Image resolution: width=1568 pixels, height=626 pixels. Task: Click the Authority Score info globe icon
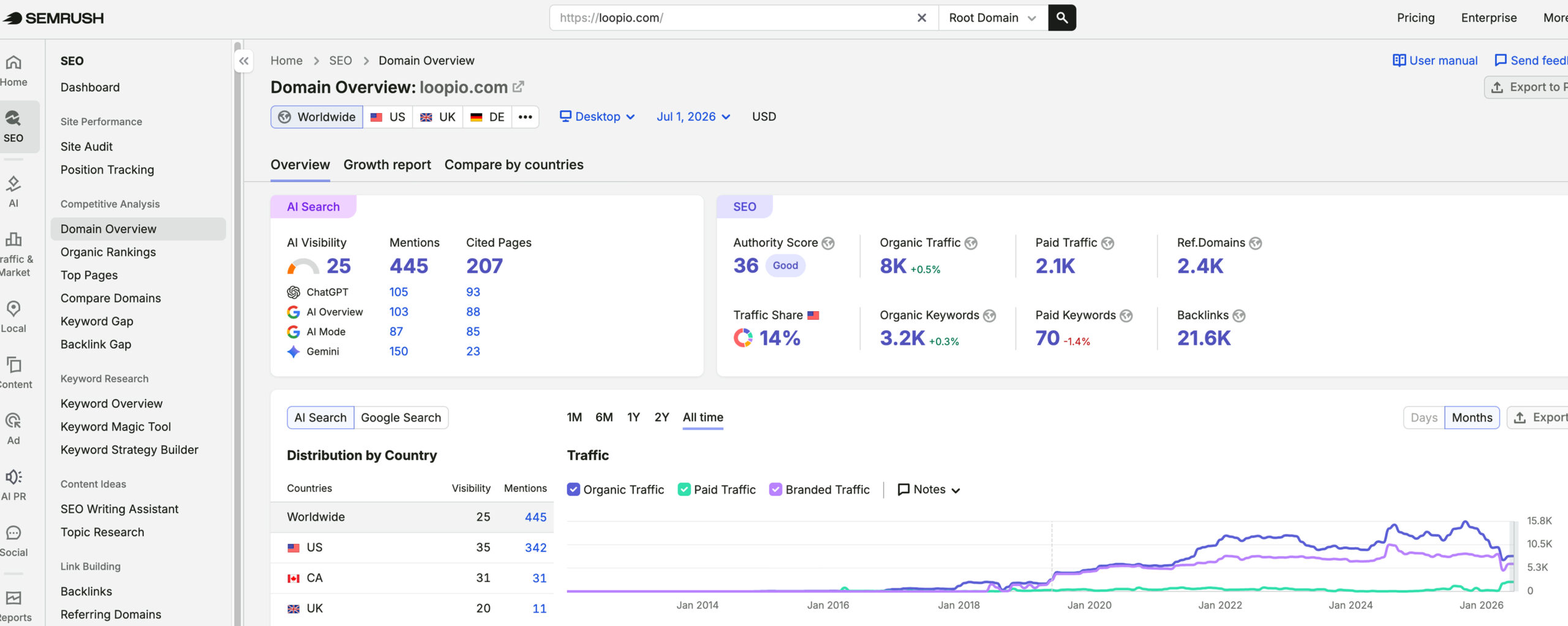pos(828,243)
